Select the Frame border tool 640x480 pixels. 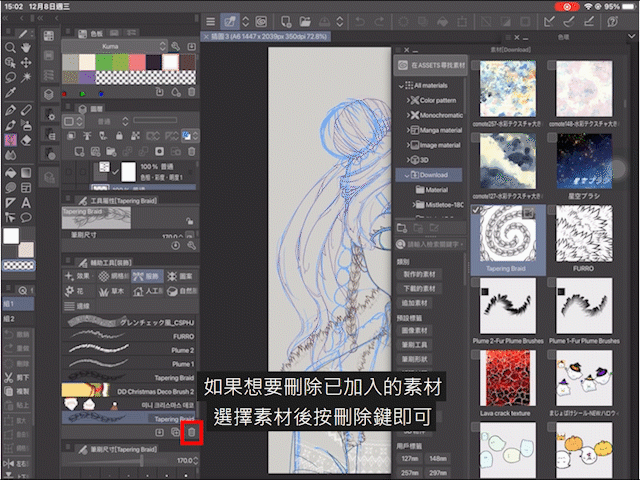point(26,188)
